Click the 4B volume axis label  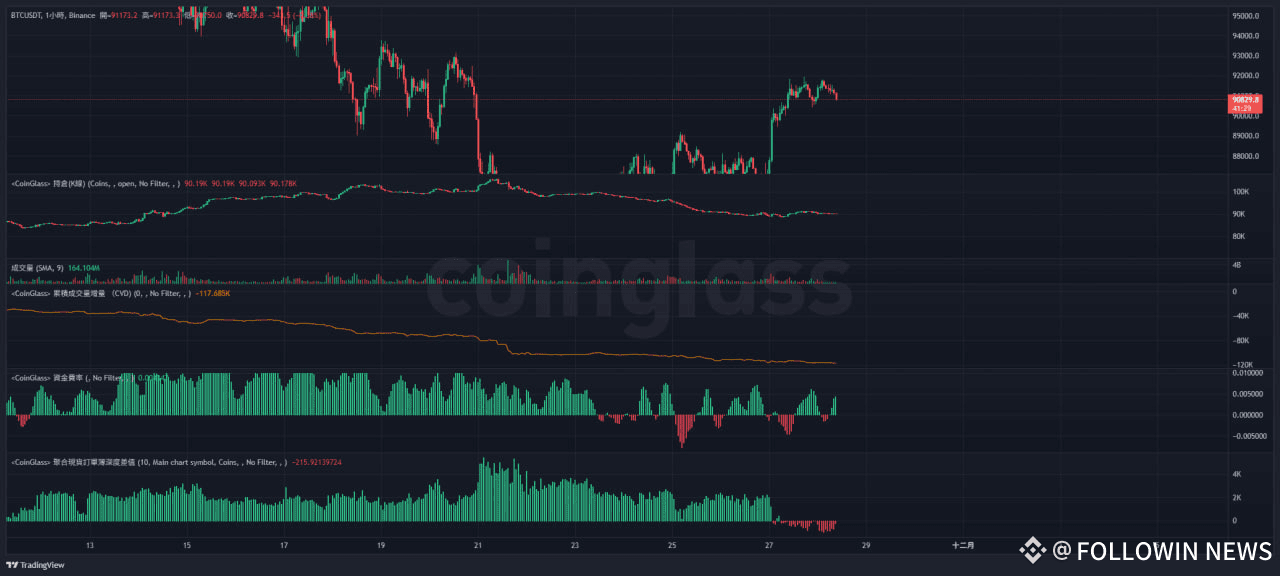click(1237, 266)
